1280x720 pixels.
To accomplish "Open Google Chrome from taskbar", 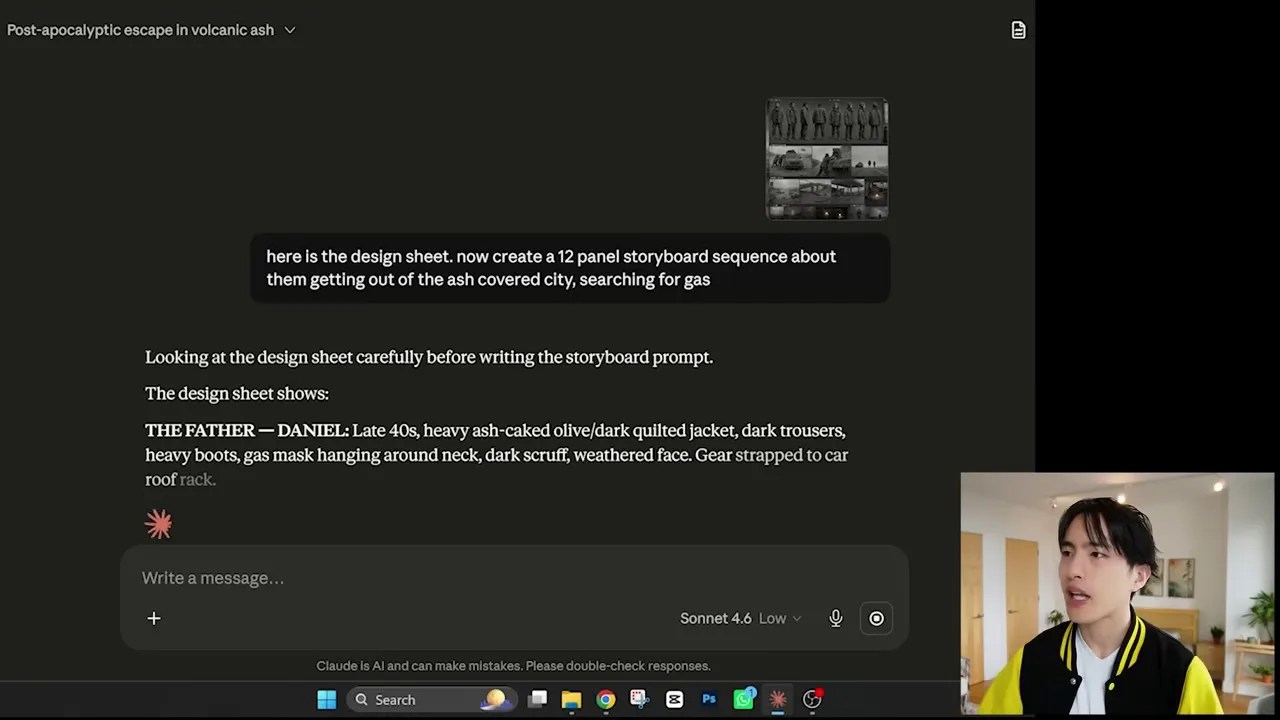I will [x=606, y=699].
